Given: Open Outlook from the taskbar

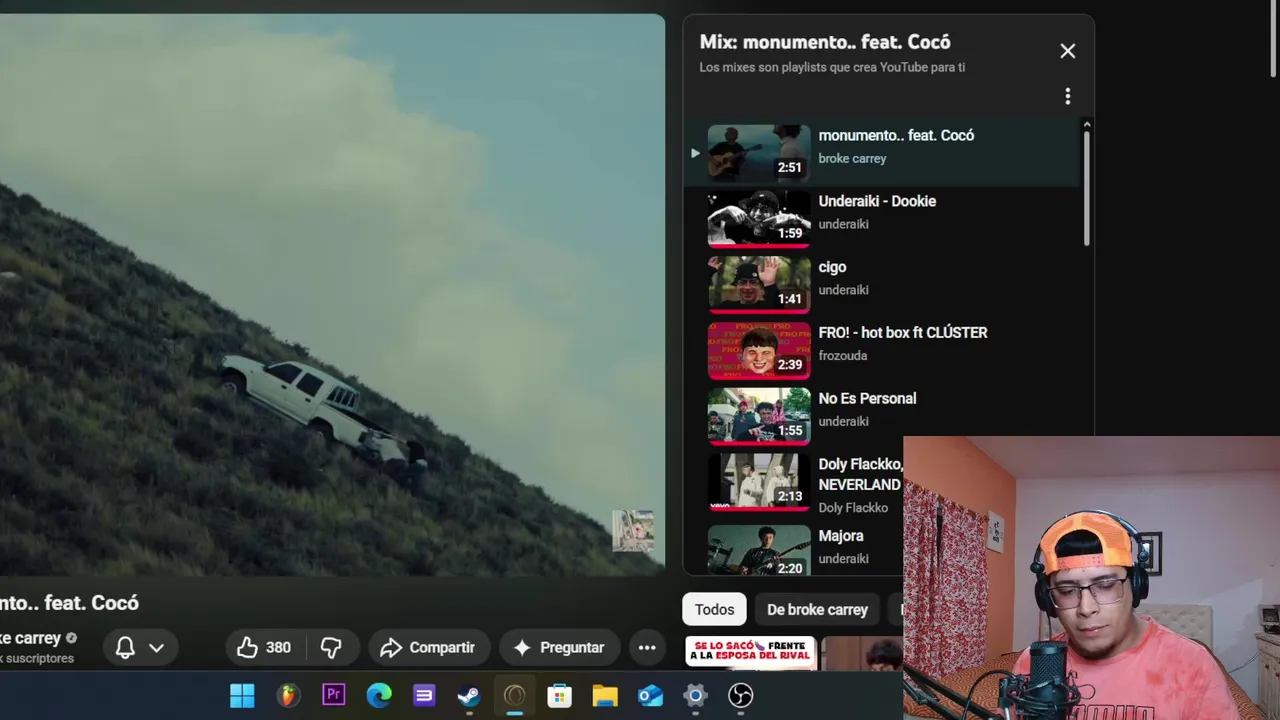Looking at the screenshot, I should [x=651, y=695].
